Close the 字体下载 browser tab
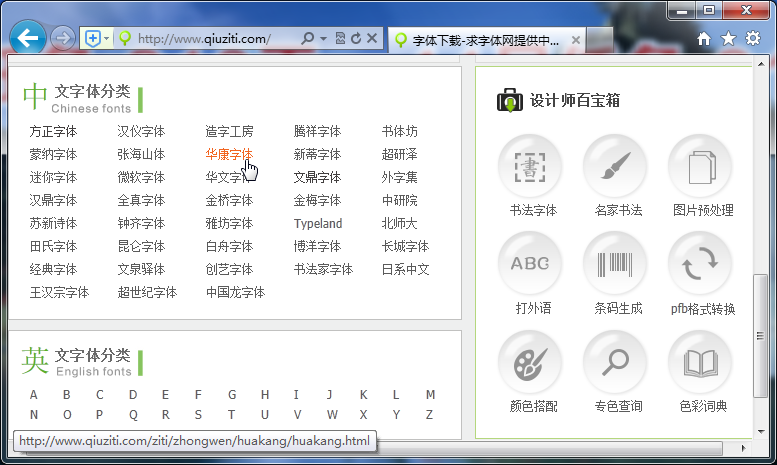Image resolution: width=777 pixels, height=465 pixels. click(x=576, y=40)
